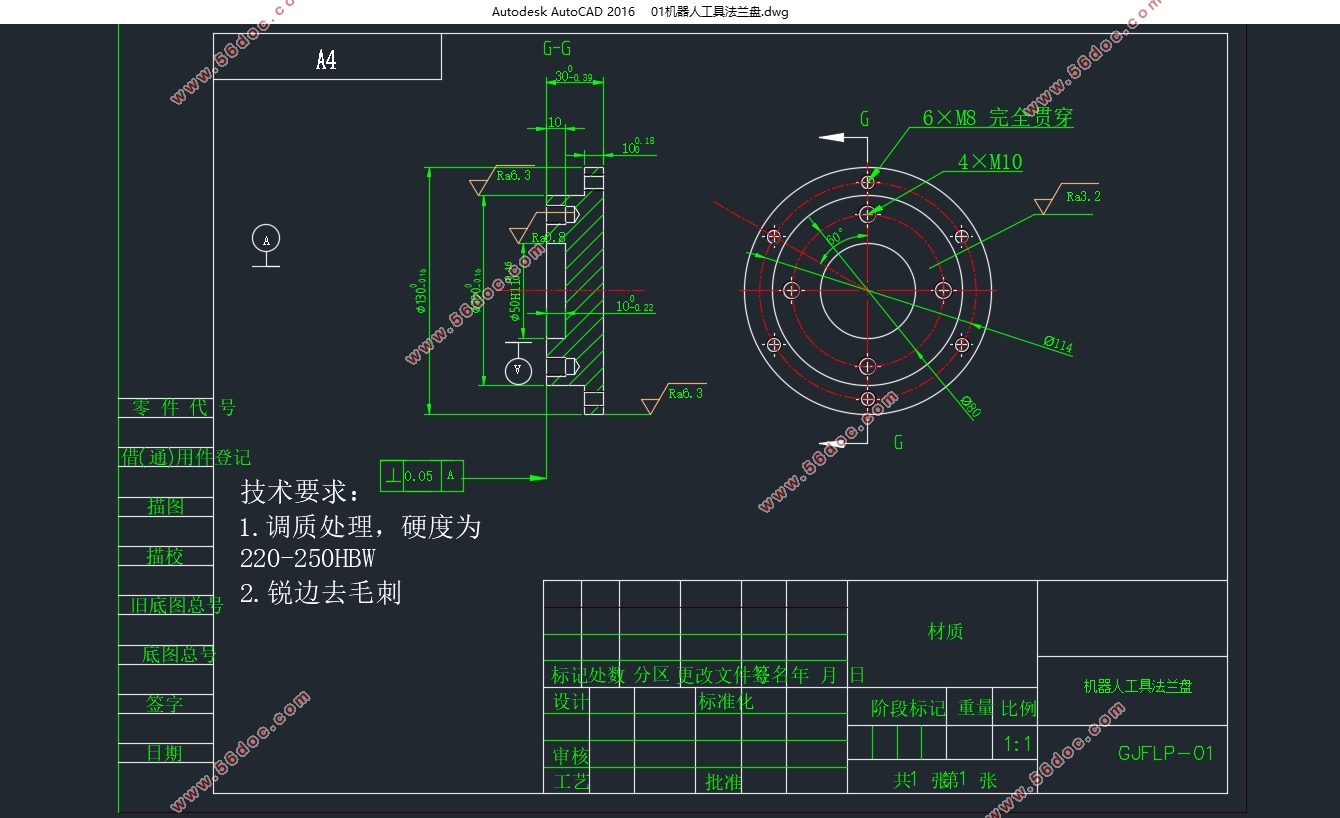This screenshot has width=1340, height=818.
Task: Click the datum A circle symbol
Action: point(265,240)
